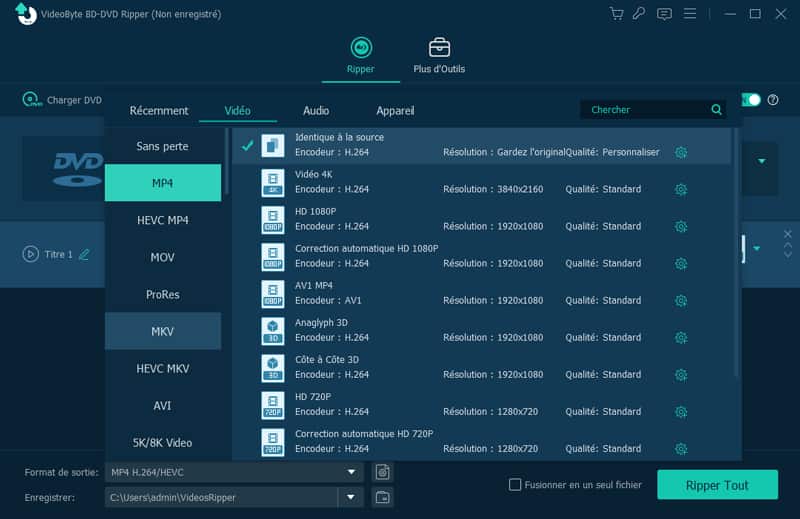Viewport: 800px width, 519px height.
Task: Open the feedback message icon
Action: 664,14
